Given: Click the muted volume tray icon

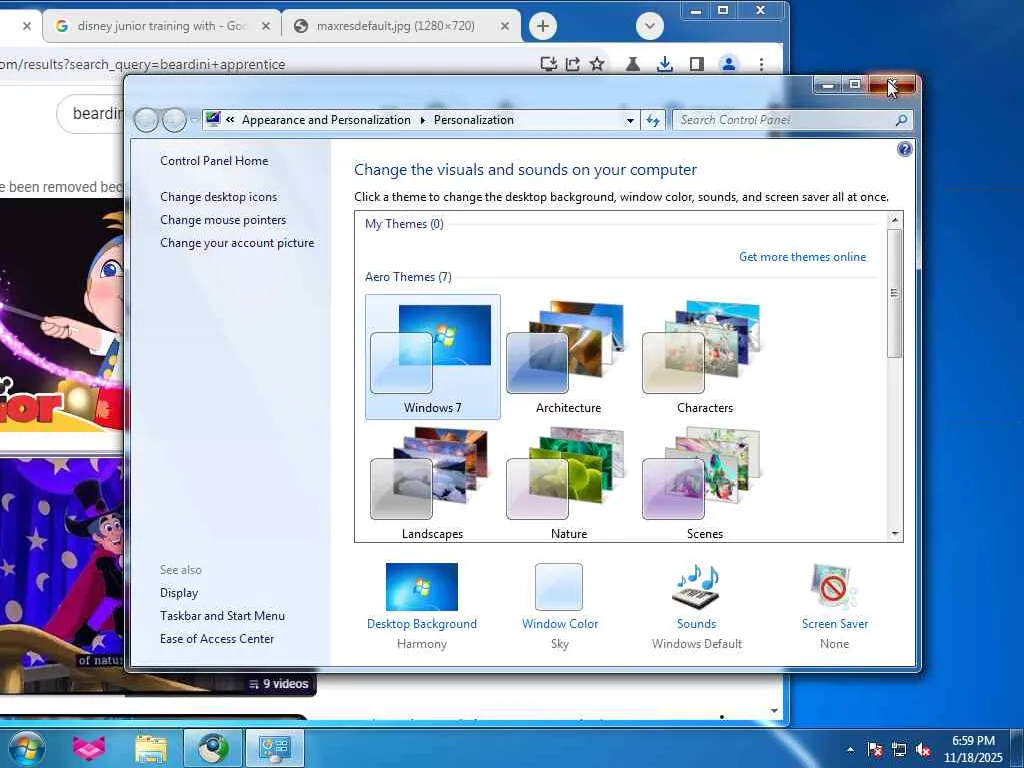Looking at the screenshot, I should pyautogui.click(x=923, y=749).
